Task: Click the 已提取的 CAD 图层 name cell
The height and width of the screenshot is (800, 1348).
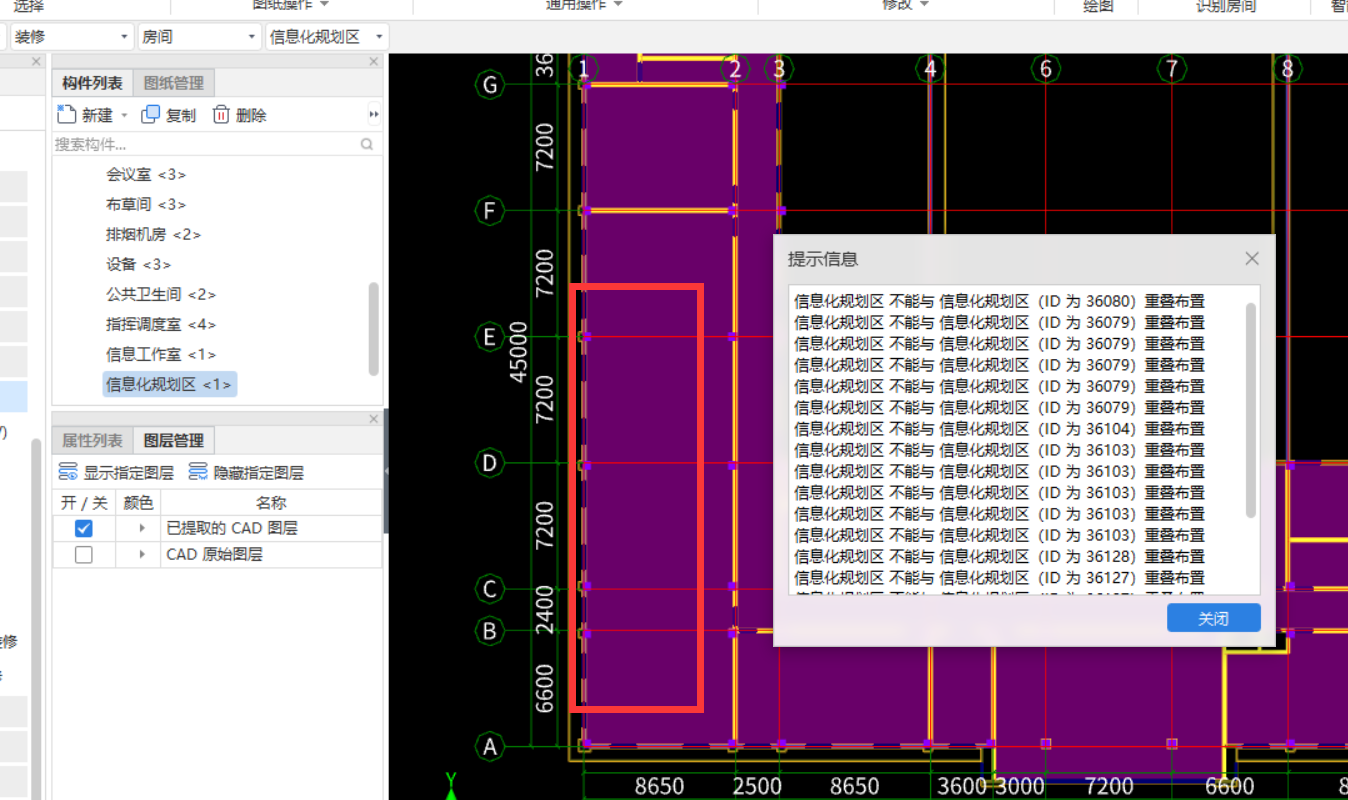Action: pyautogui.click(x=271, y=528)
